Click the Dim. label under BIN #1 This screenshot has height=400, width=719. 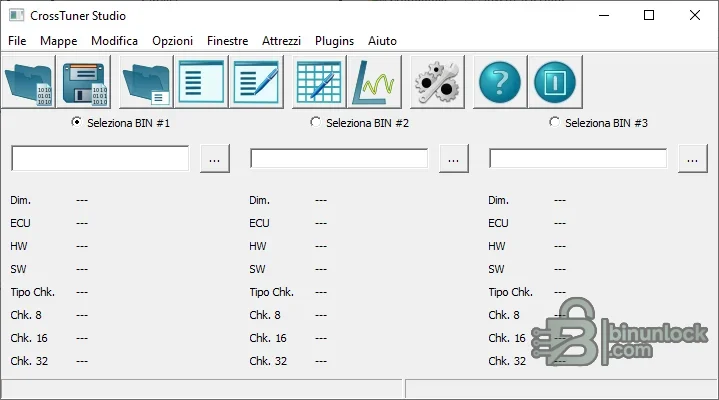click(21, 200)
